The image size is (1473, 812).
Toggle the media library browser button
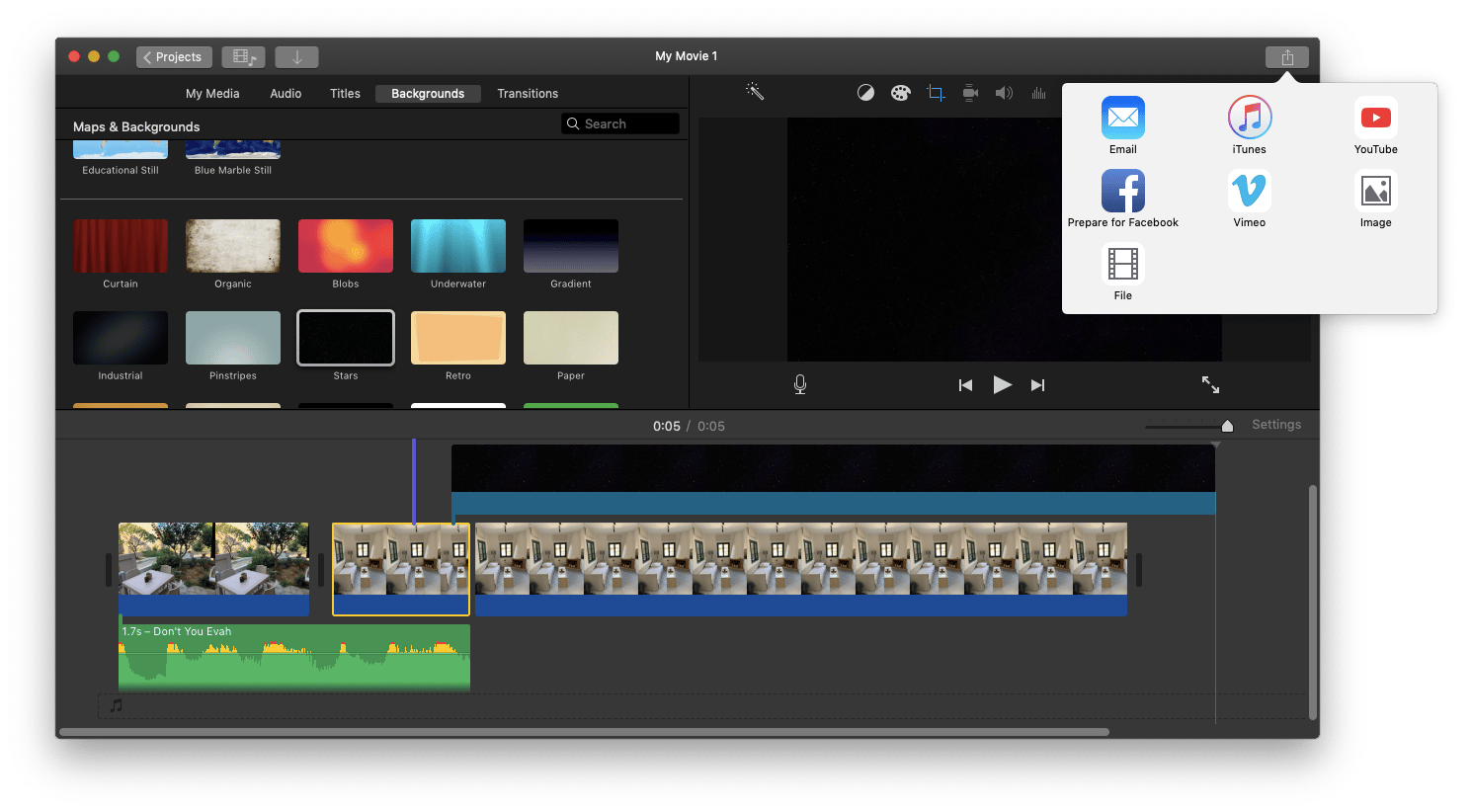[243, 57]
